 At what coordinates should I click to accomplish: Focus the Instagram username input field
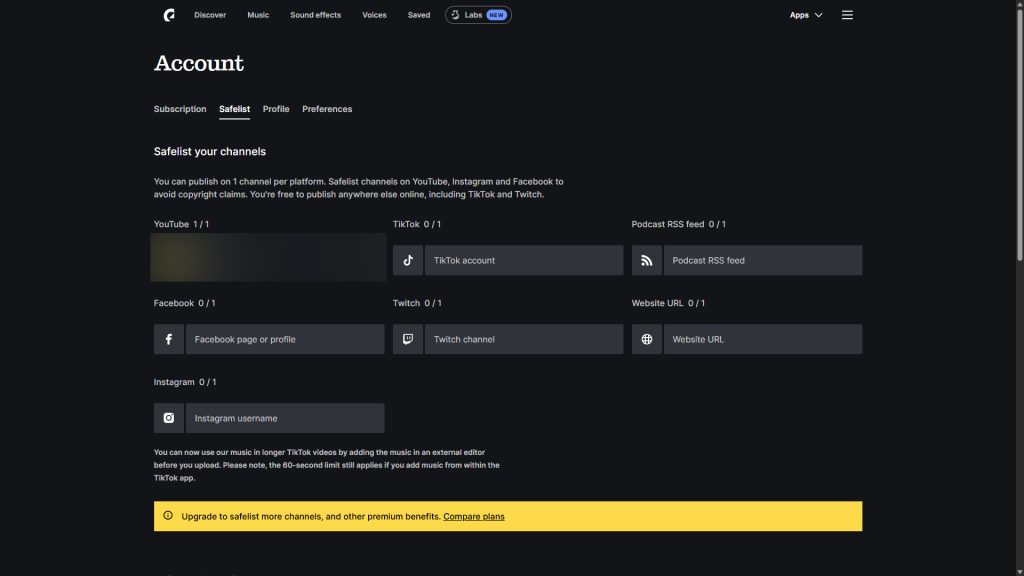[x=285, y=419]
